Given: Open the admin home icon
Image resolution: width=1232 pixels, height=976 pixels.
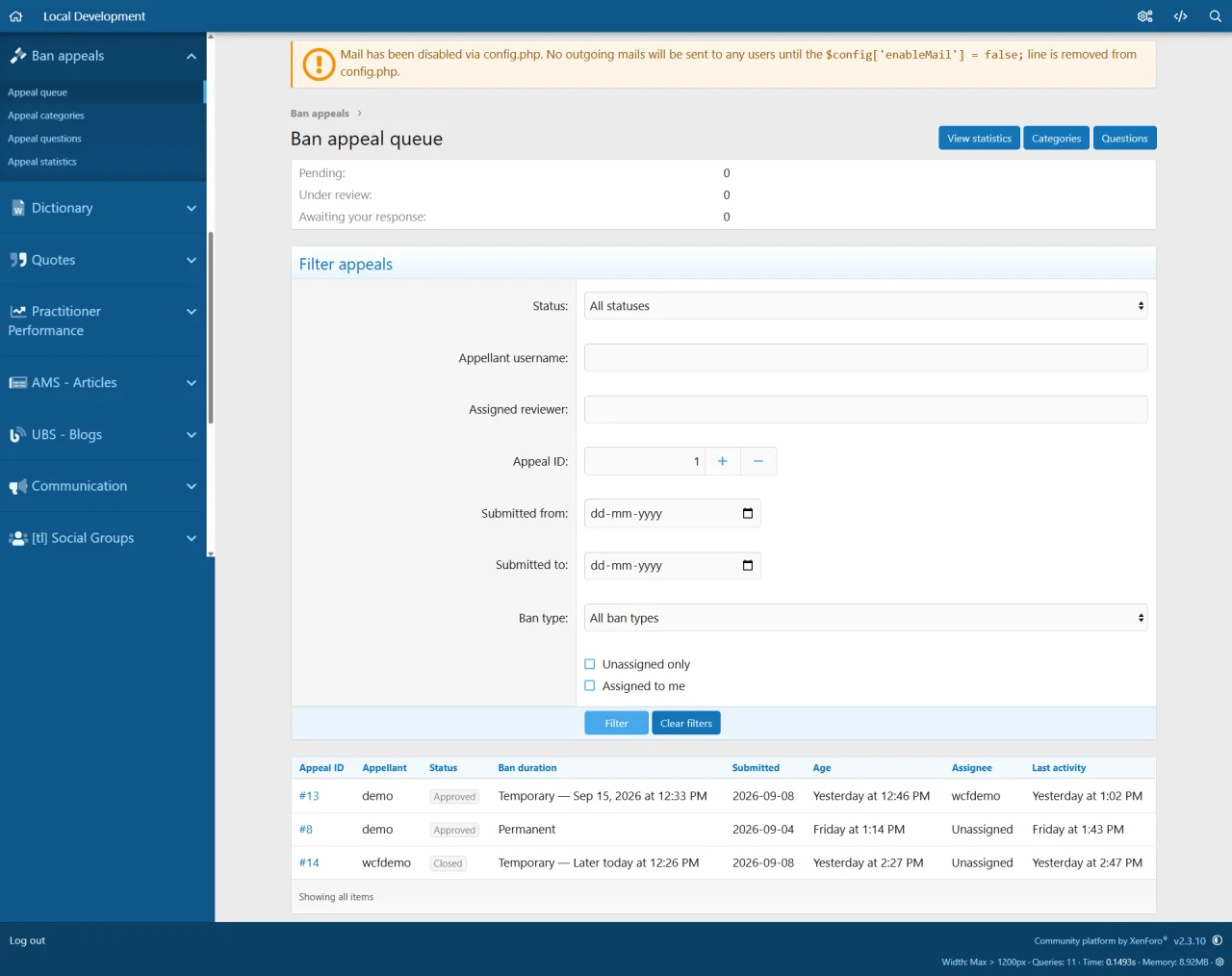Looking at the screenshot, I should coord(15,16).
